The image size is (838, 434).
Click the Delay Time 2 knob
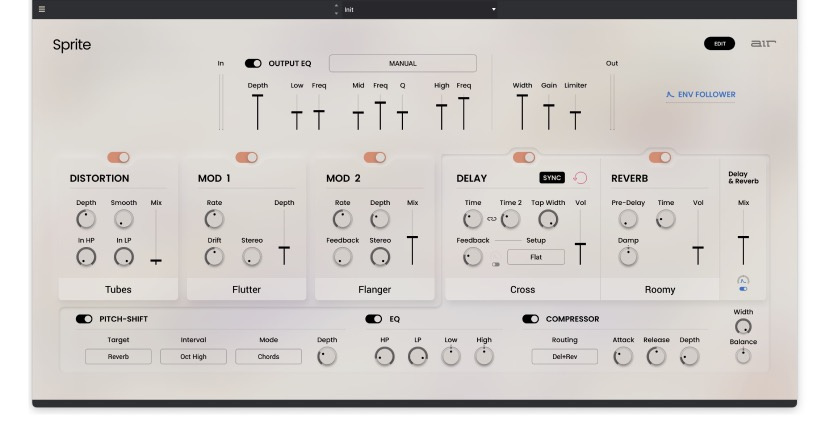(x=510, y=219)
